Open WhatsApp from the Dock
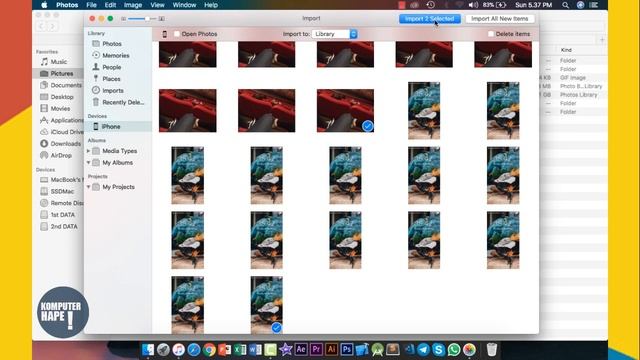 point(453,349)
